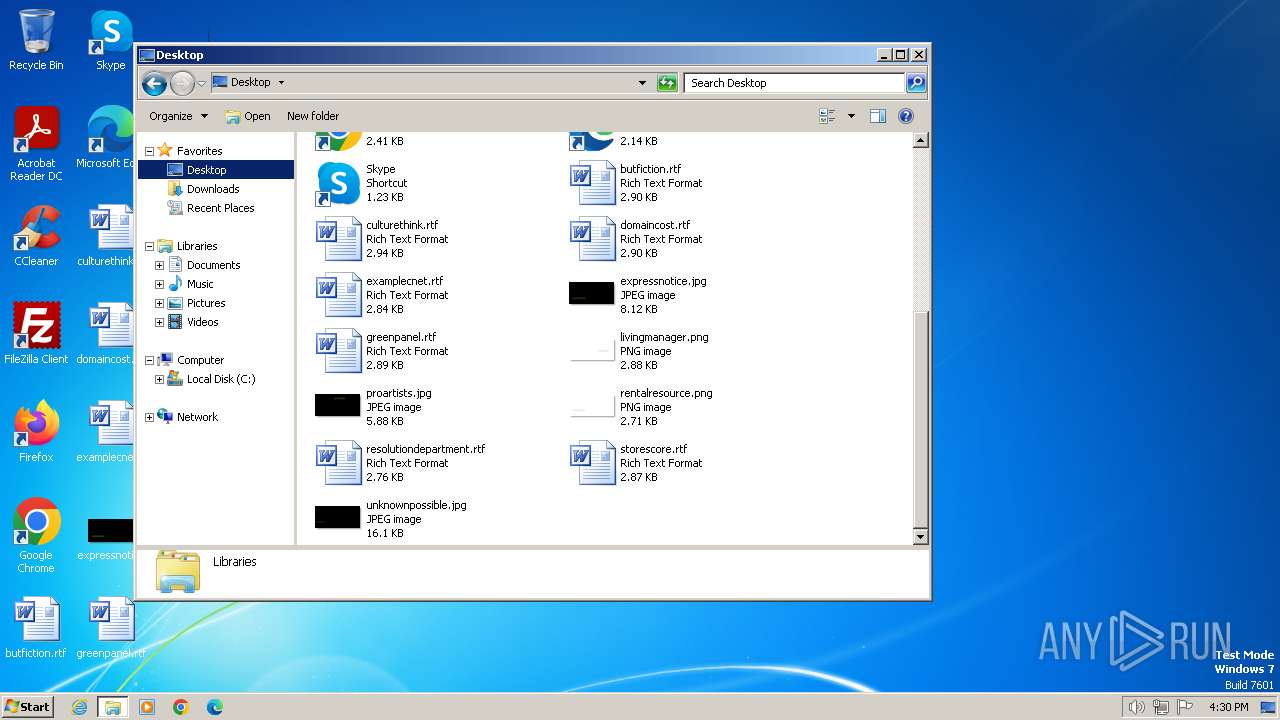Open the Organize menu
1280x720 pixels.
pos(178,116)
